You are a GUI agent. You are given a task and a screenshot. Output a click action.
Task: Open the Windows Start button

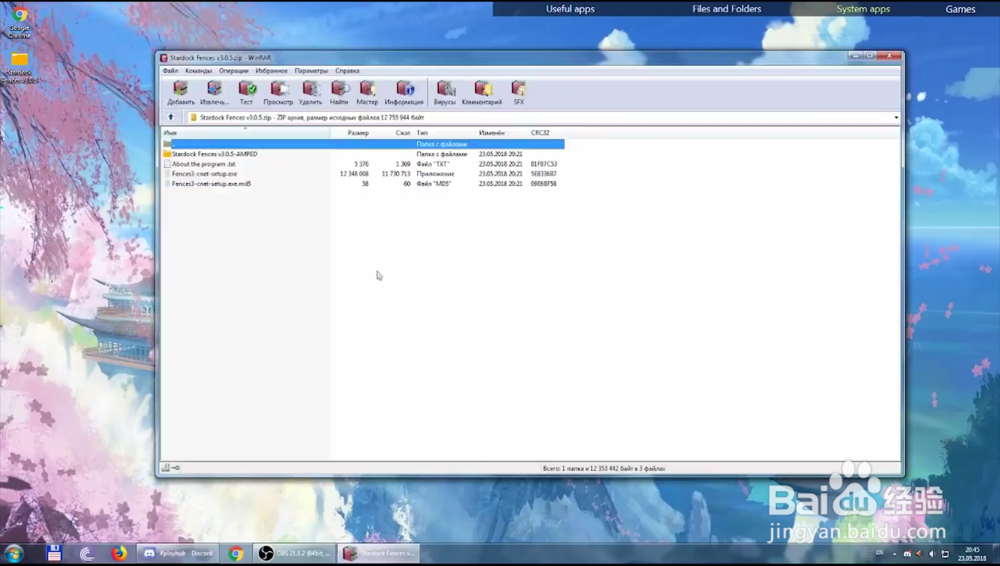(14, 553)
